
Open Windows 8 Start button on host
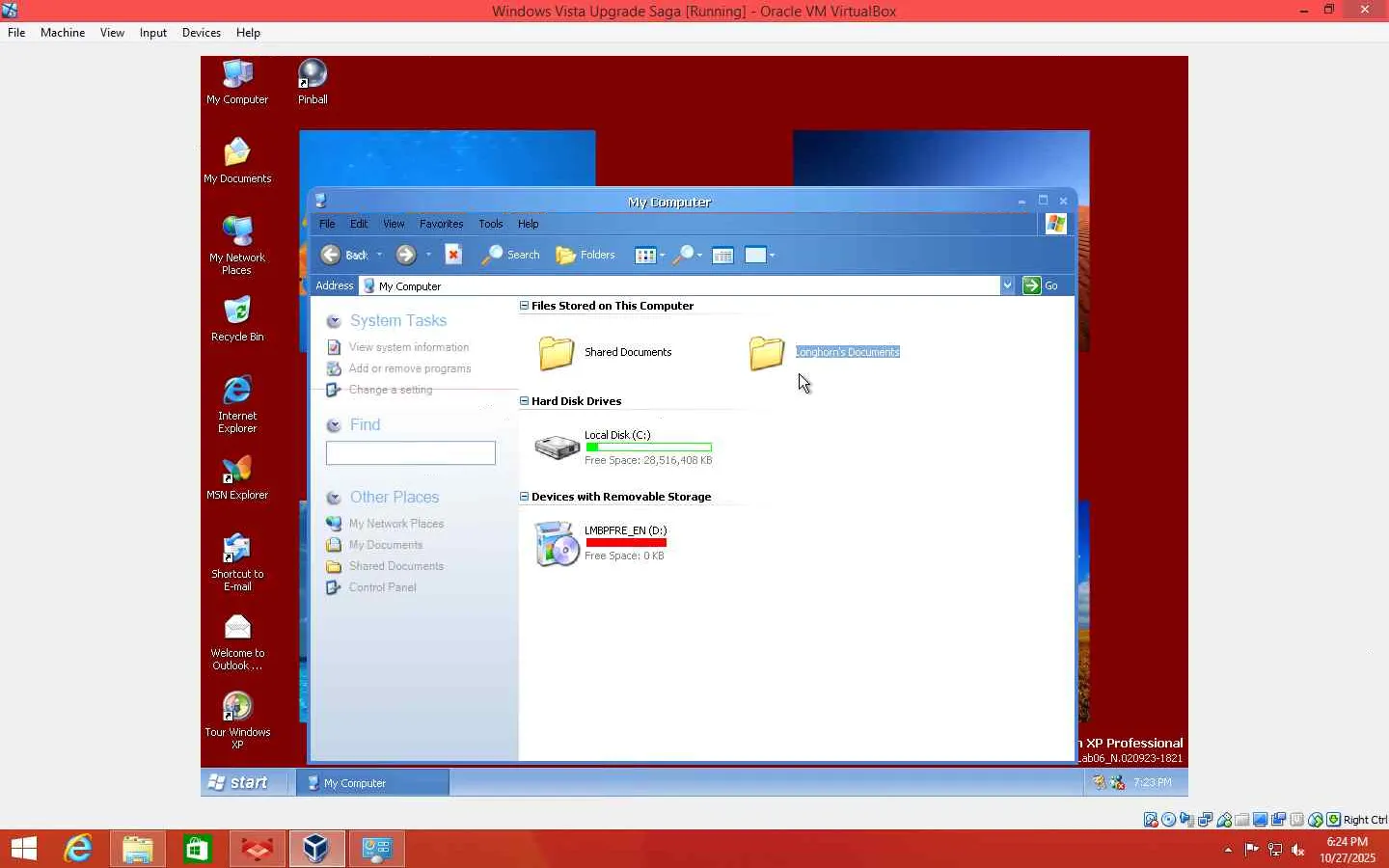(24, 850)
